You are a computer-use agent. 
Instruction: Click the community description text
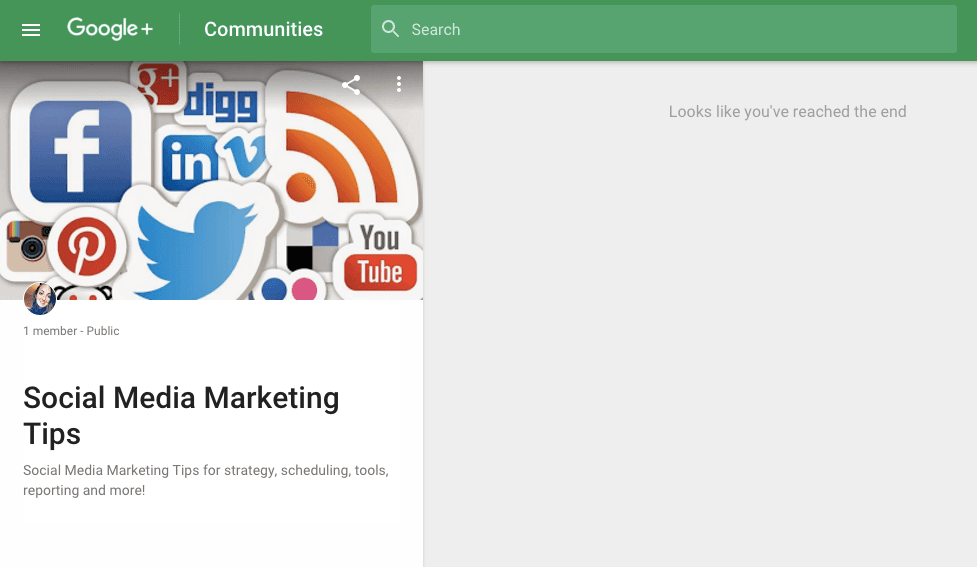click(205, 480)
